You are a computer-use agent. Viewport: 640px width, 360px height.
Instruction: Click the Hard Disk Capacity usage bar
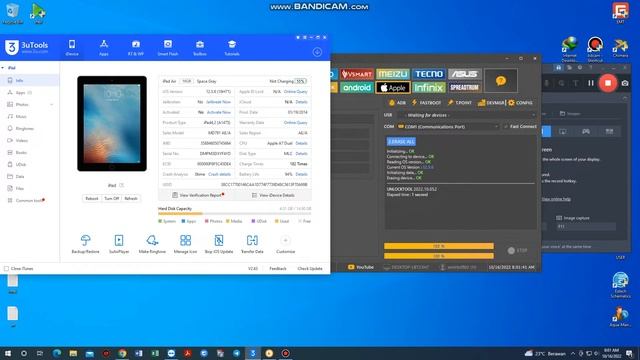pos(235,213)
